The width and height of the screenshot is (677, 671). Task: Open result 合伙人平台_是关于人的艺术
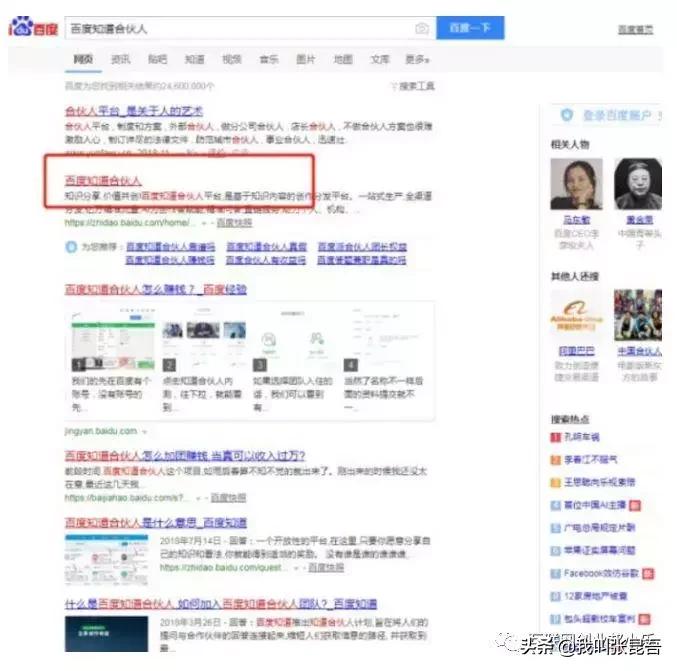(134, 111)
